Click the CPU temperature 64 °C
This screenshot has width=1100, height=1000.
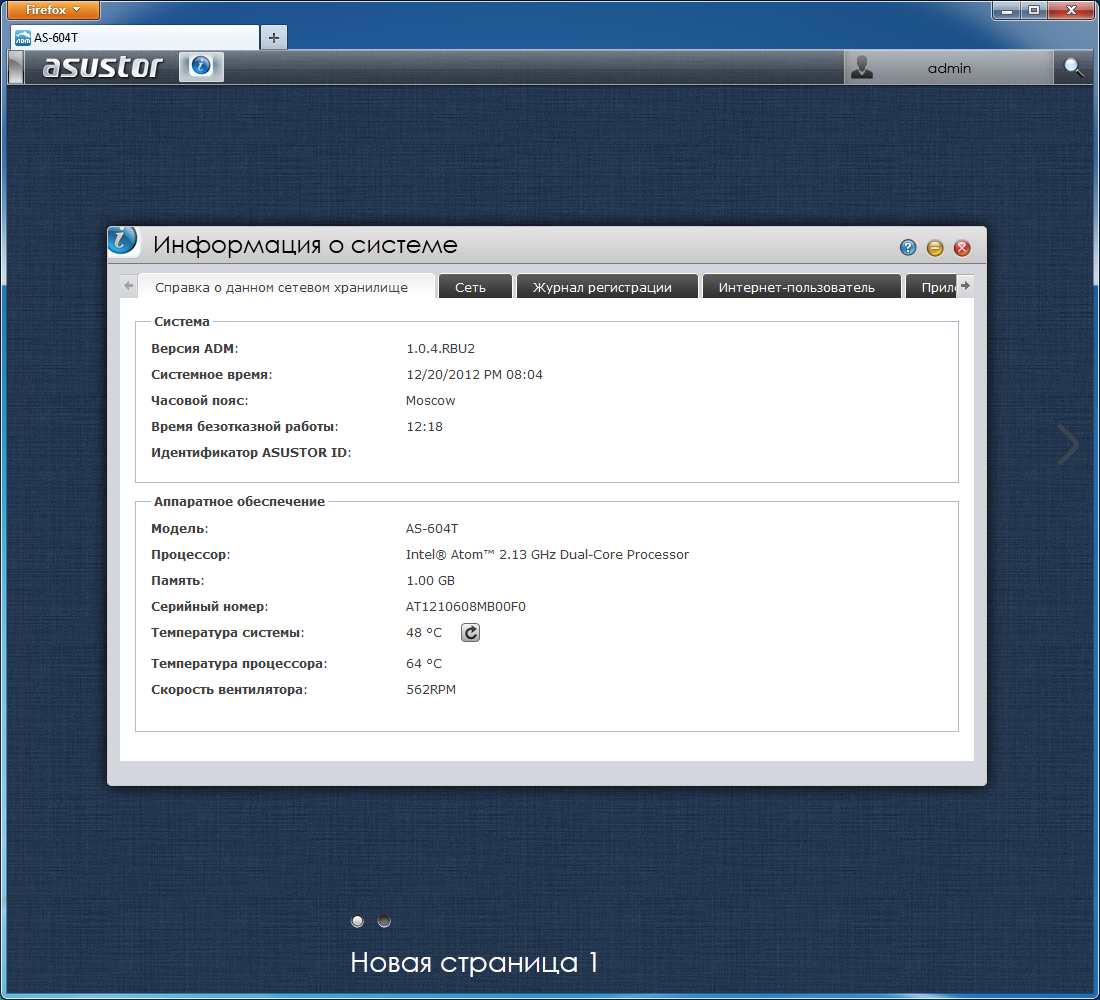click(424, 663)
